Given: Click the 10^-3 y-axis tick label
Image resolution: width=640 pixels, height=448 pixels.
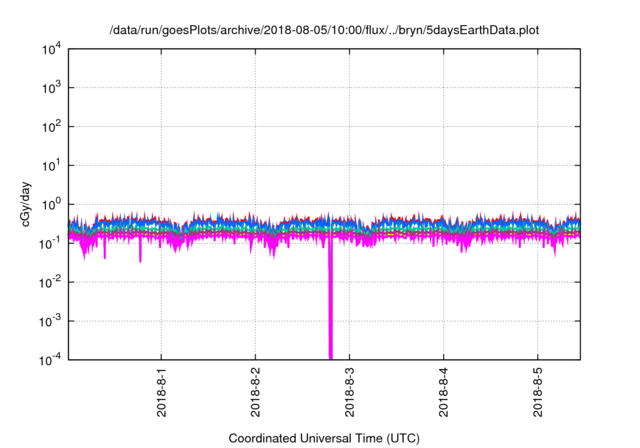Looking at the screenshot, I should point(51,321).
